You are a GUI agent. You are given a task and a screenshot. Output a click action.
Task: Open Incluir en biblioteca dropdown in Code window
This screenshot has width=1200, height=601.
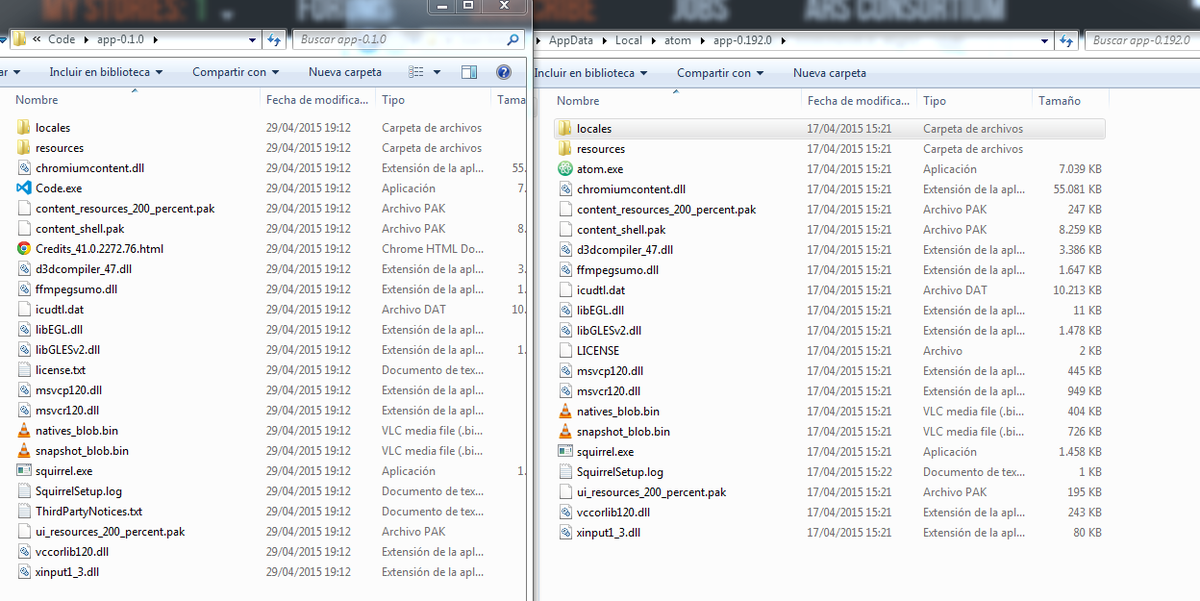107,72
